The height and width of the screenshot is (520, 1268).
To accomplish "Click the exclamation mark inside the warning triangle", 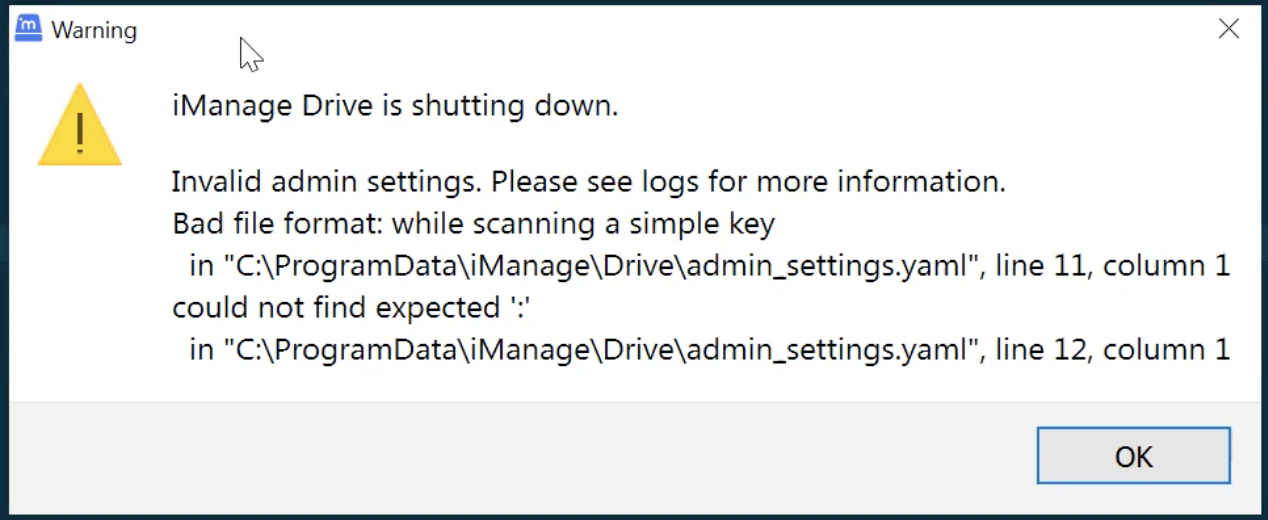I will 80,133.
